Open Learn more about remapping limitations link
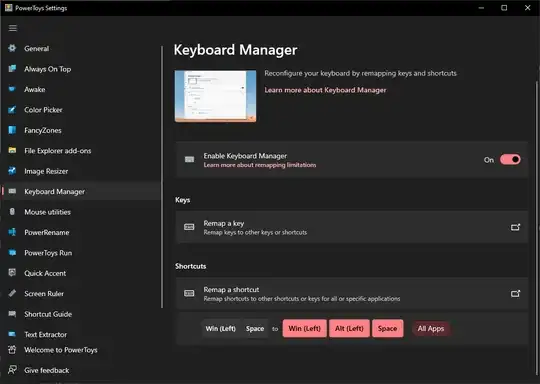540x384 pixels. click(x=259, y=165)
